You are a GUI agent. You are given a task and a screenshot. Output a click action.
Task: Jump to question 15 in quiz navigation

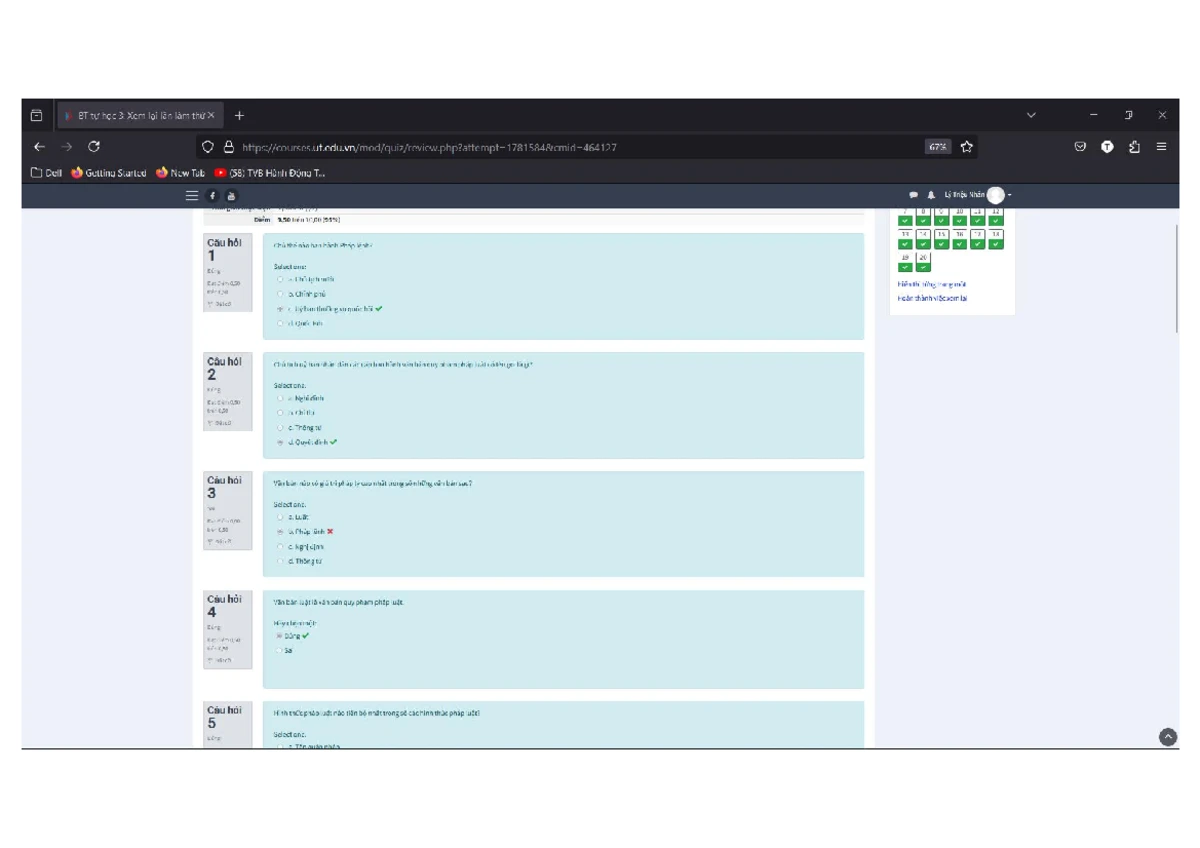click(x=941, y=239)
